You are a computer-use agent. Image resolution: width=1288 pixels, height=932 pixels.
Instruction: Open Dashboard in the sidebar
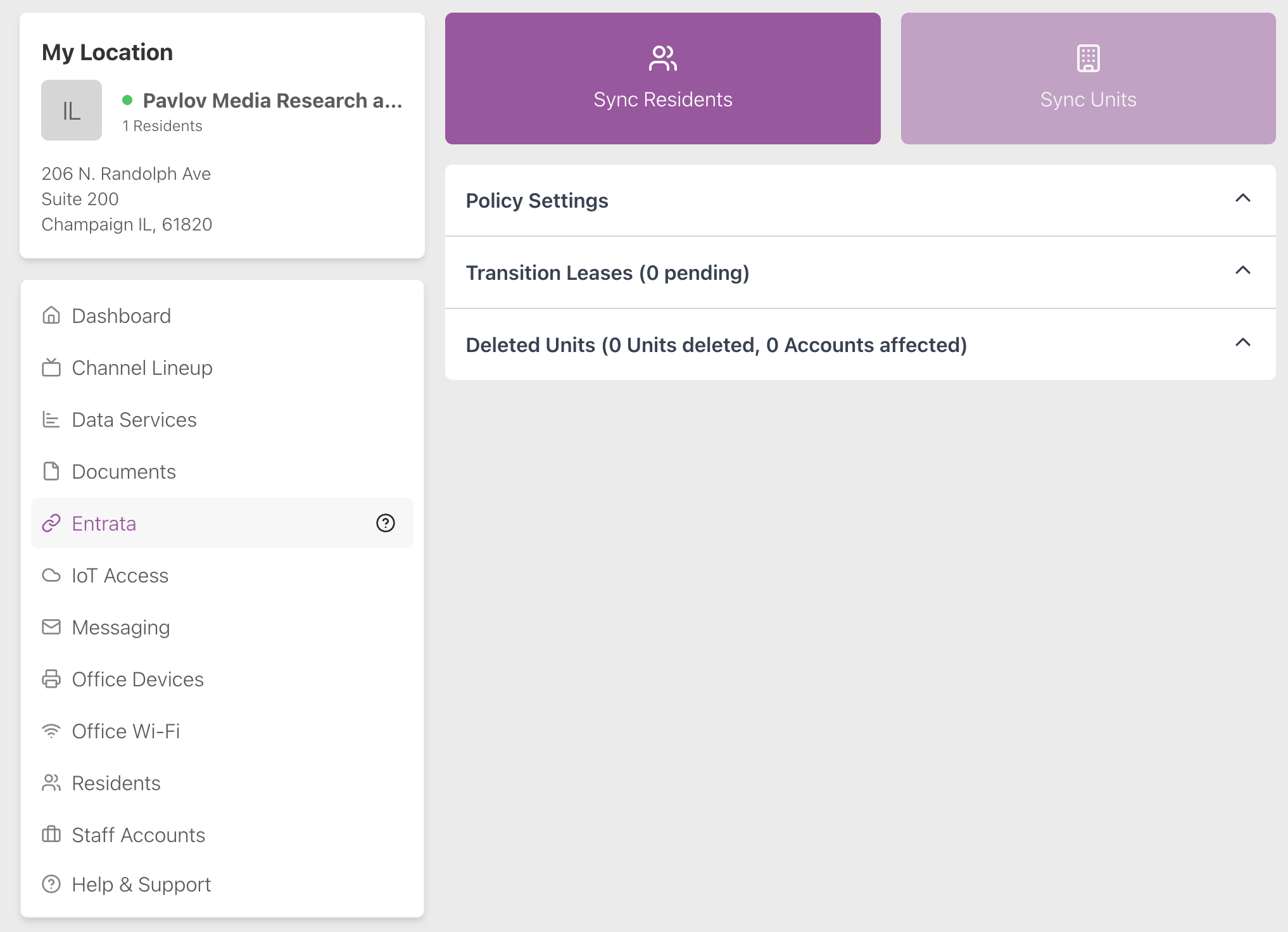(x=222, y=315)
